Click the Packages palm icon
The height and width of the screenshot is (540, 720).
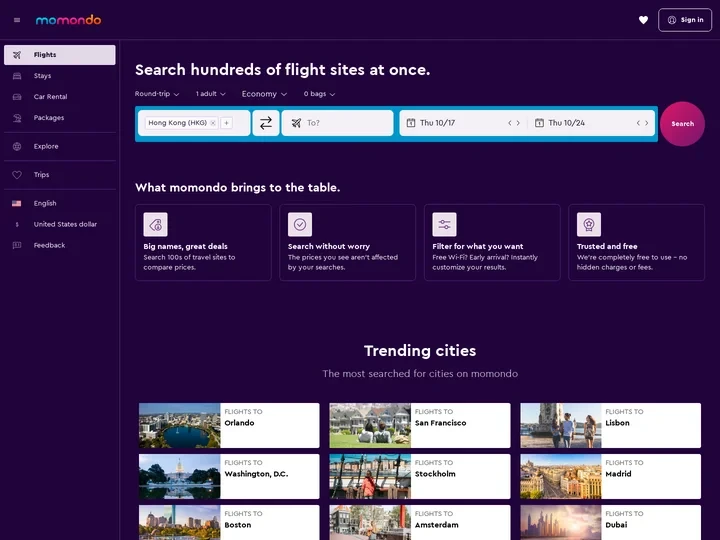coord(17,118)
